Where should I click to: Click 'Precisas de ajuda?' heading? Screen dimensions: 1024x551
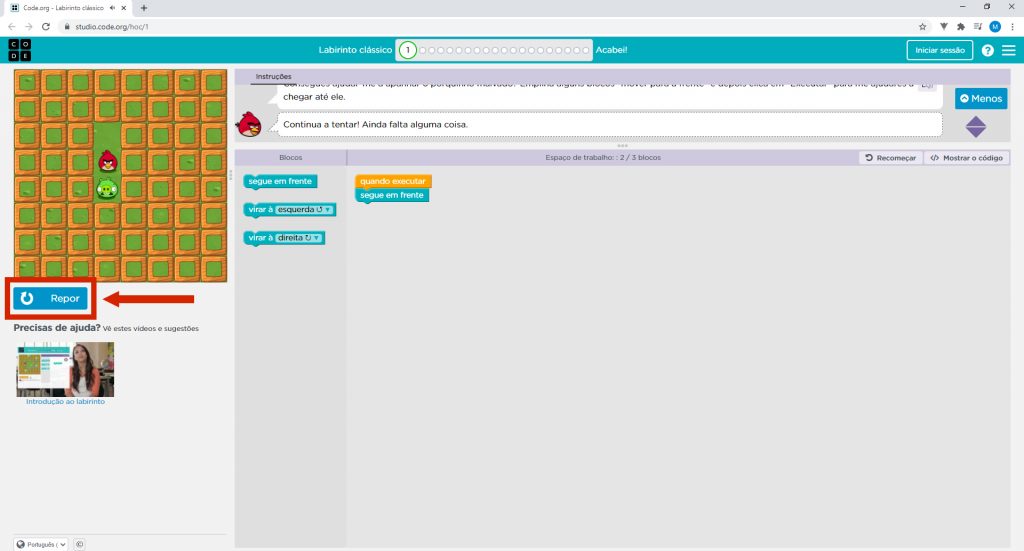pos(57,328)
